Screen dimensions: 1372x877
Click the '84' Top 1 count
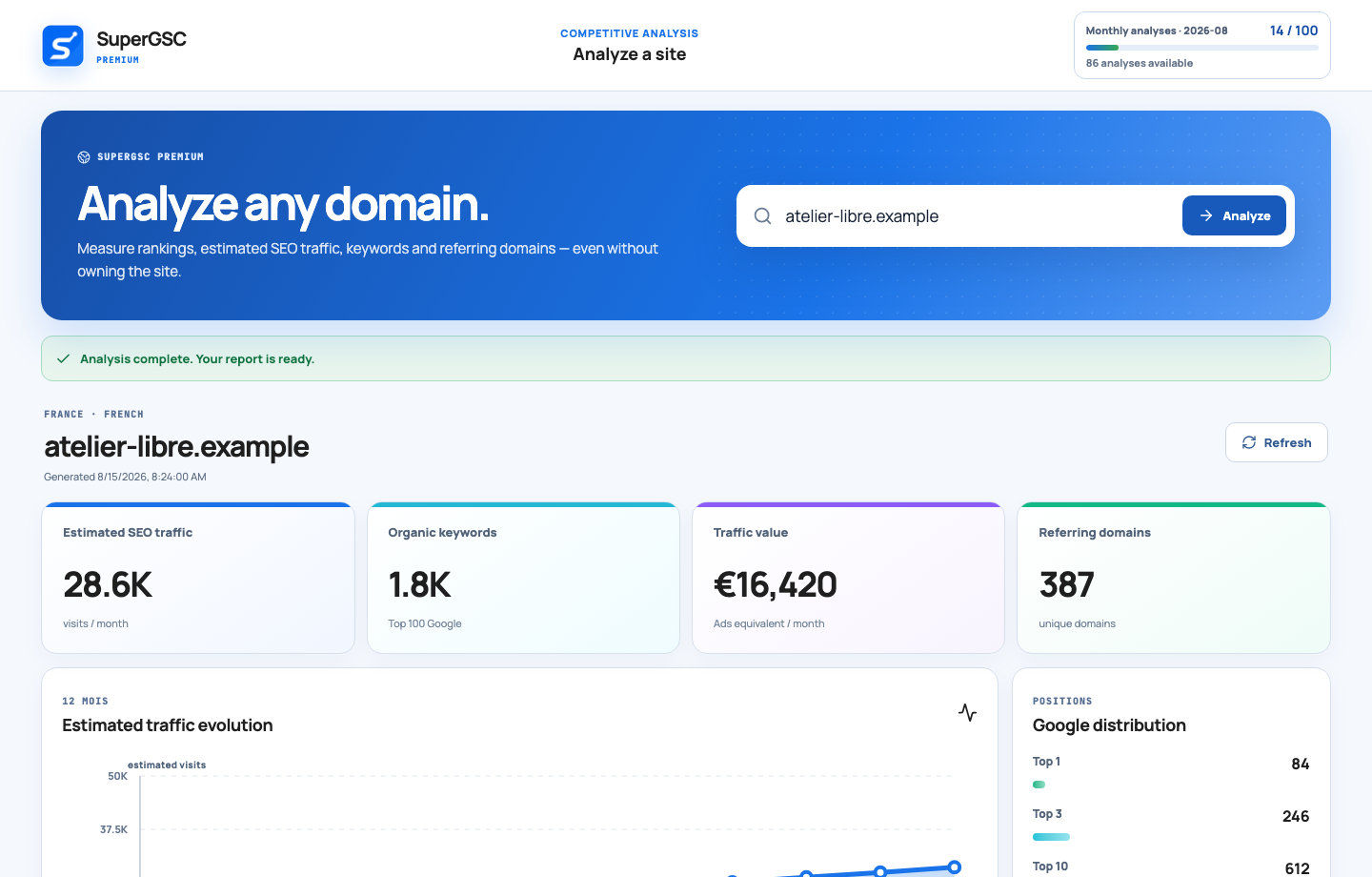click(1301, 764)
